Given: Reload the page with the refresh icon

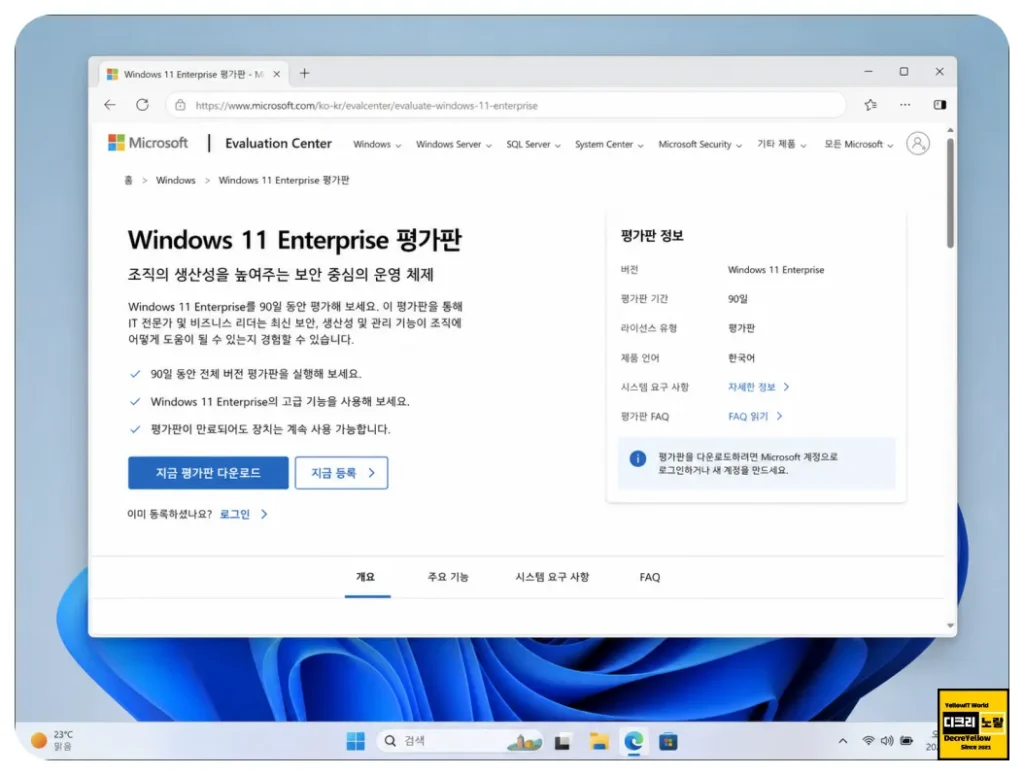Looking at the screenshot, I should click(x=142, y=105).
